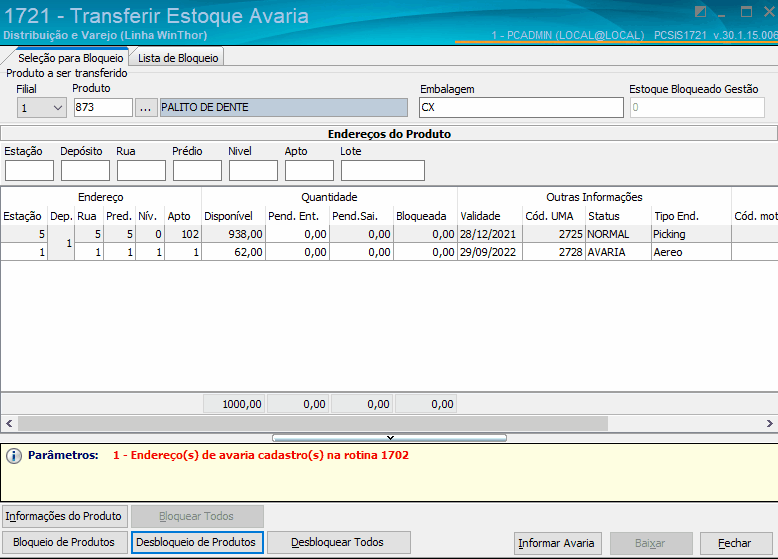Click validity date 28/12/2021
The height and width of the screenshot is (559, 778).
click(x=489, y=234)
